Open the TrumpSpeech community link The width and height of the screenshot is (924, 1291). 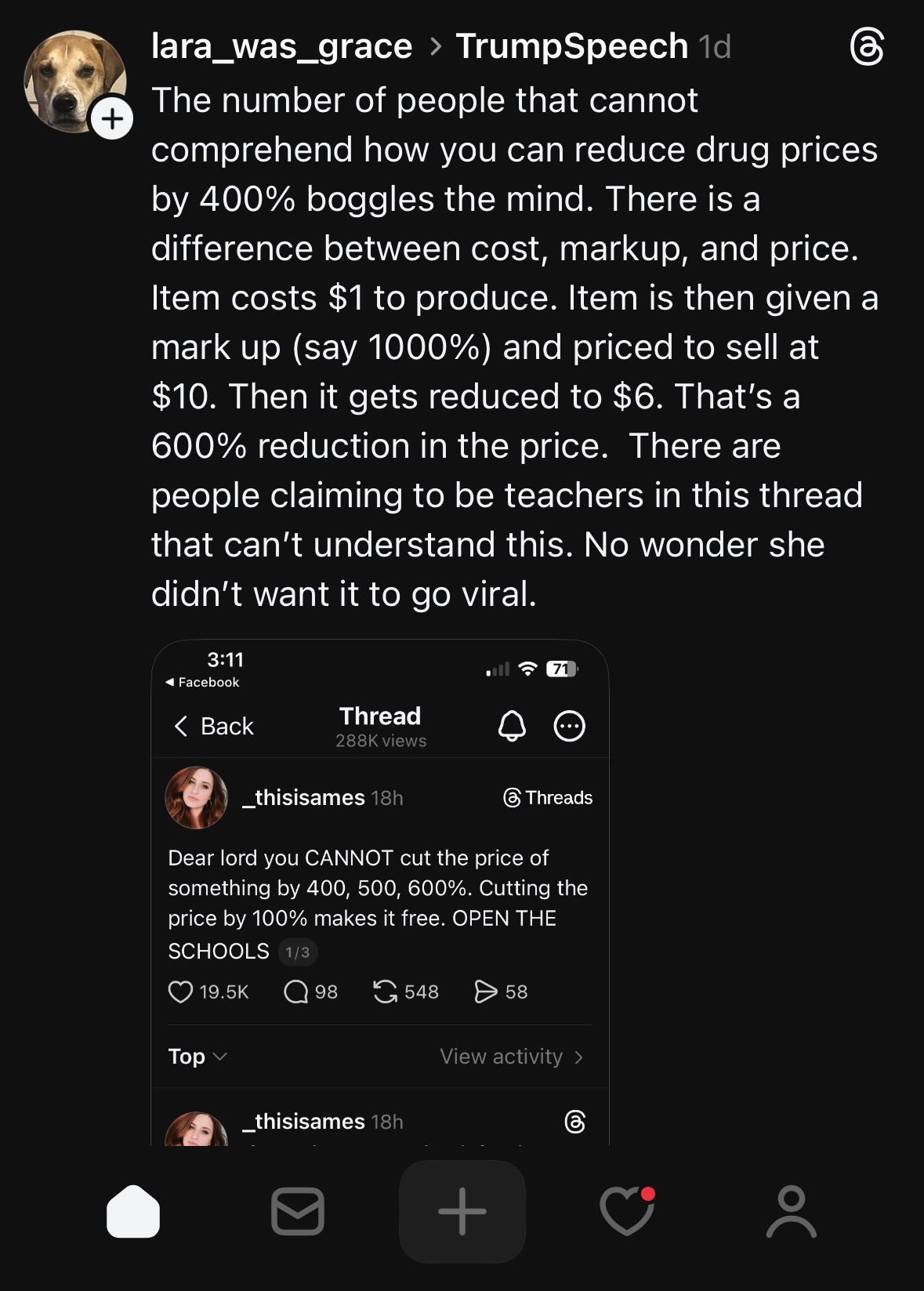(572, 46)
